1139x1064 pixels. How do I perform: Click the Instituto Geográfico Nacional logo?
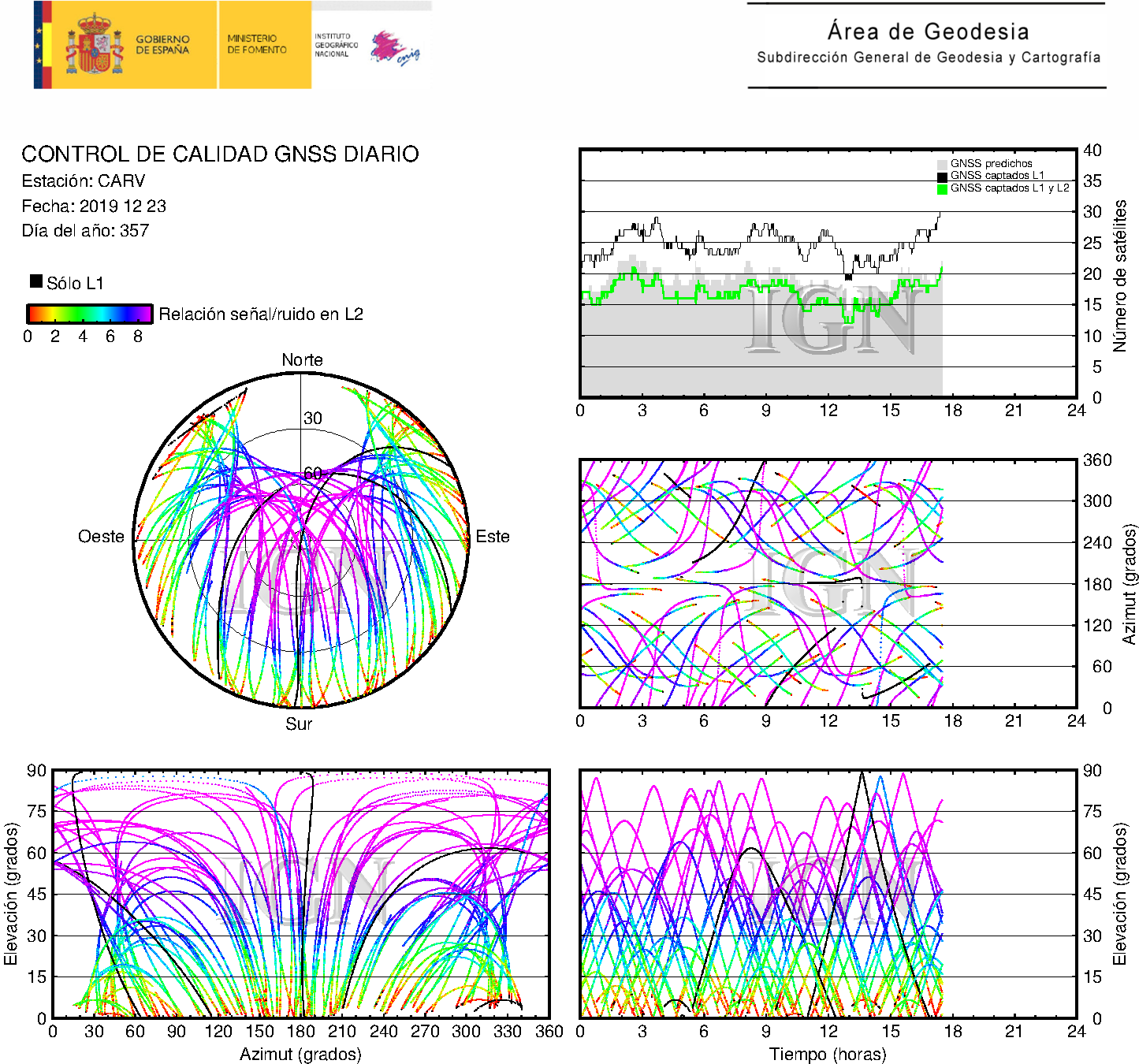(x=367, y=47)
